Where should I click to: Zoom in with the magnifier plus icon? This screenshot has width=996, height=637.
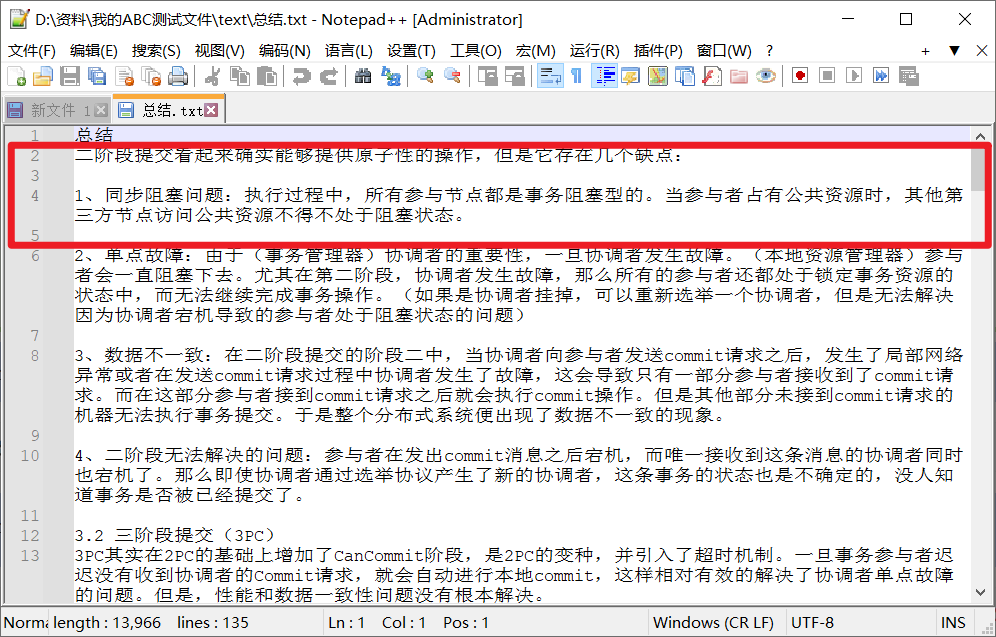click(425, 76)
